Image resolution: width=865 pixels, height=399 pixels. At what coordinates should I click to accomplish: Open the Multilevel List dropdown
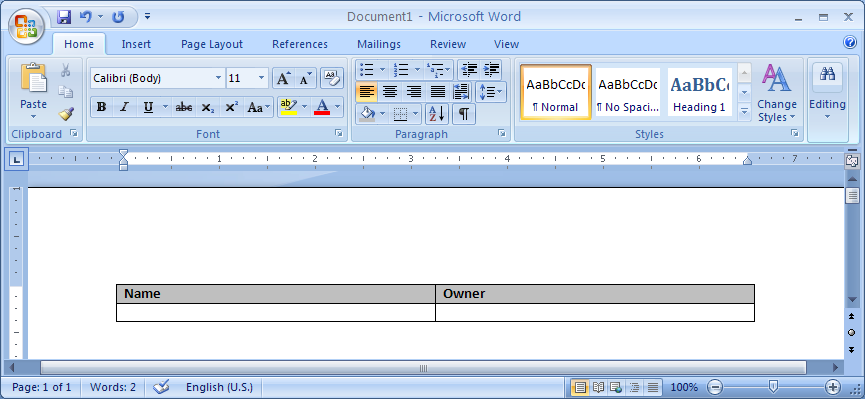pyautogui.click(x=447, y=70)
